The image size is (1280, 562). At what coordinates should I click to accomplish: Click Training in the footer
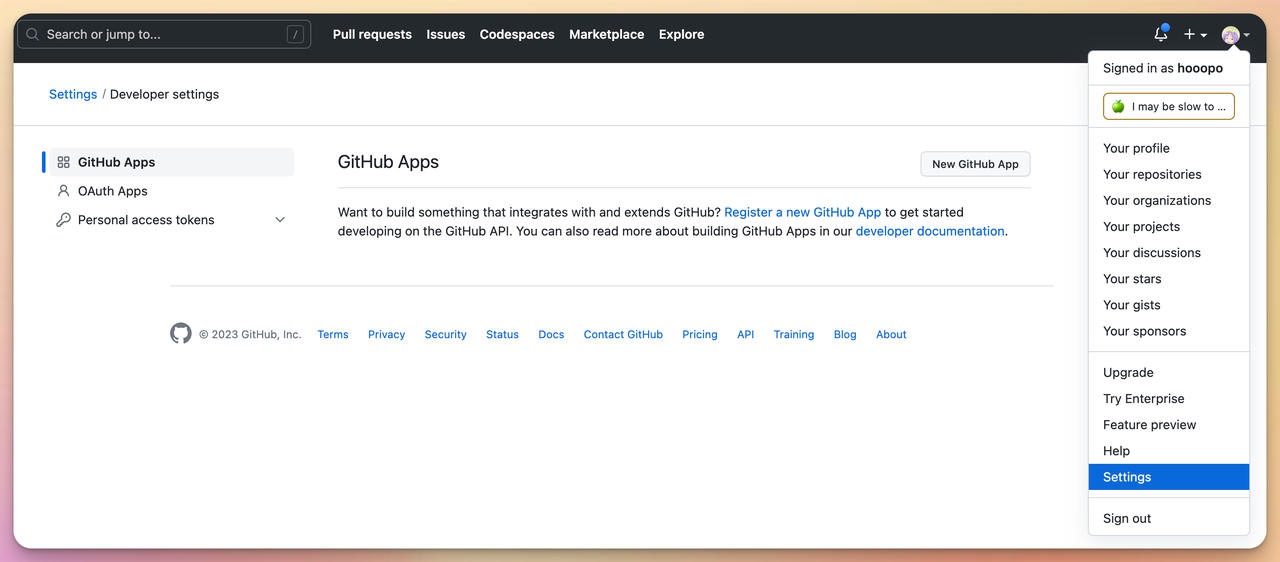(x=794, y=335)
